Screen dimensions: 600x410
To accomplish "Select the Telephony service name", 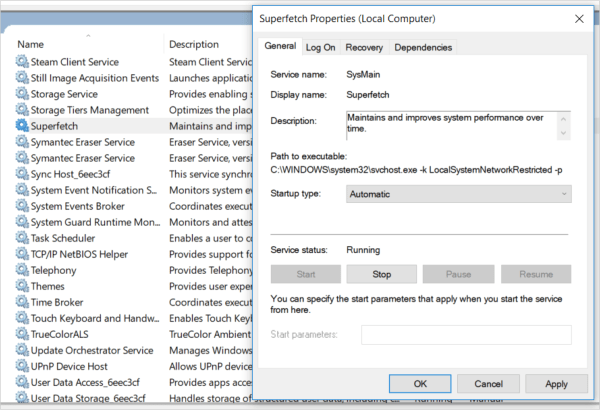I will click(54, 270).
